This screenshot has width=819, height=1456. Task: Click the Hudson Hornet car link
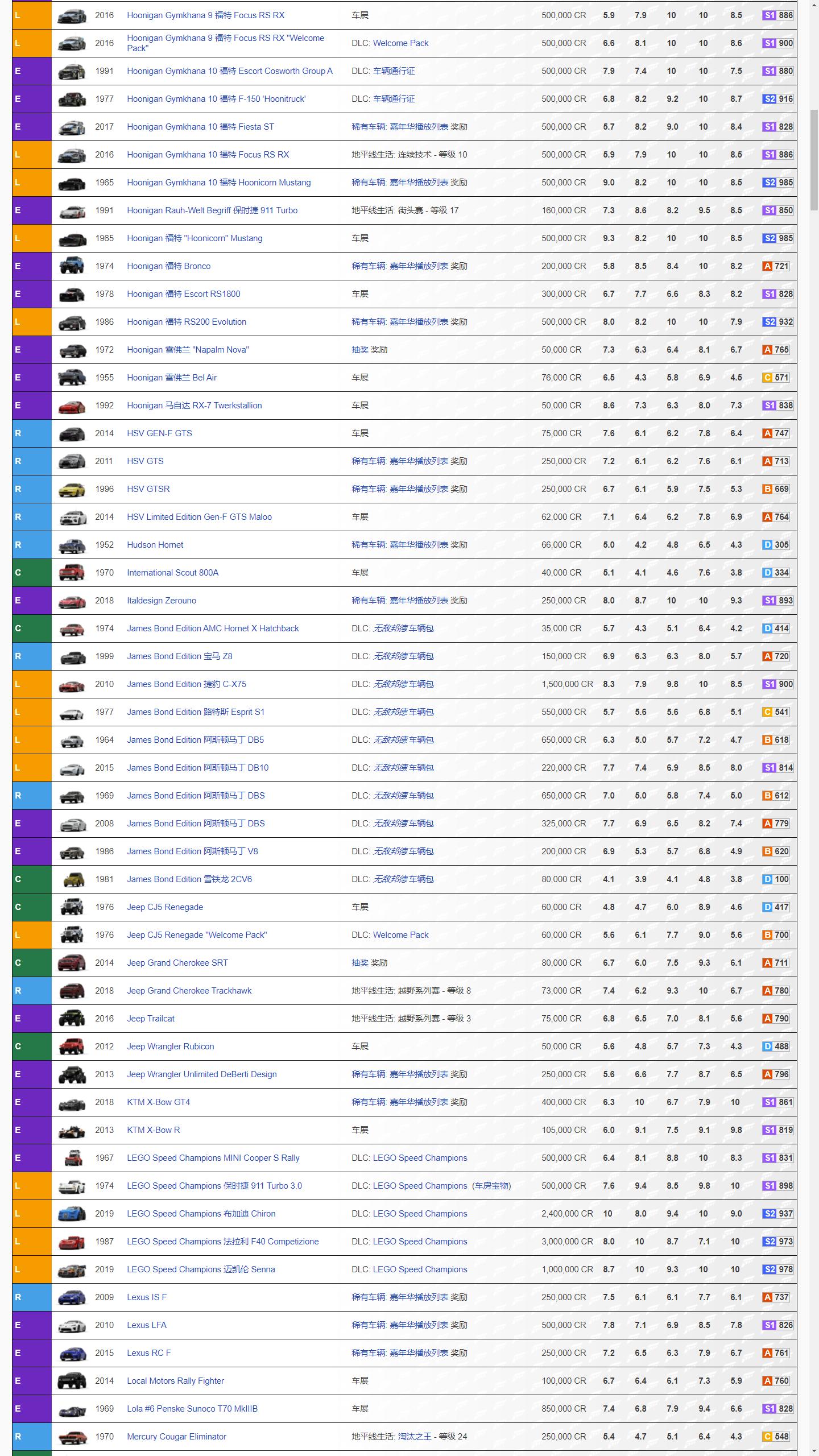click(155, 545)
